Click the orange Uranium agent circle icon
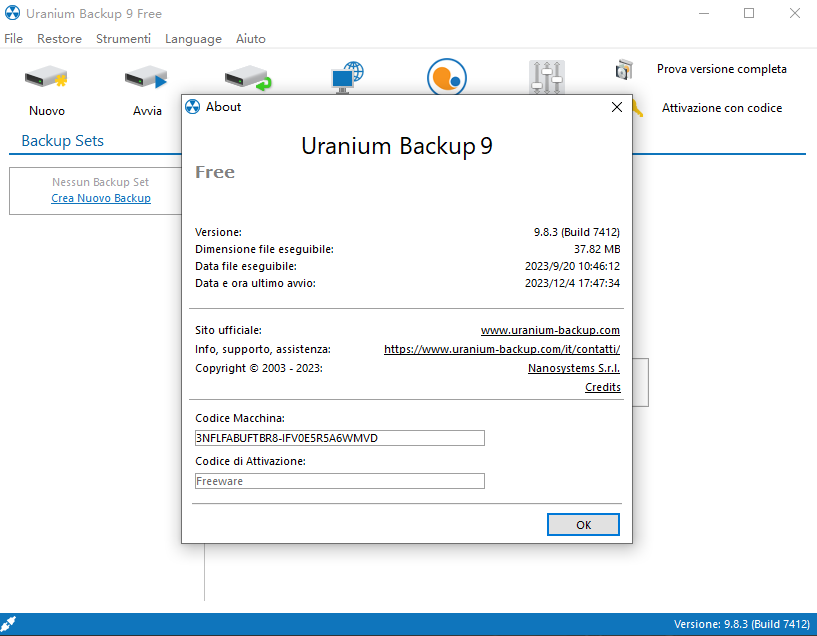This screenshot has height=636, width=817. pos(446,78)
